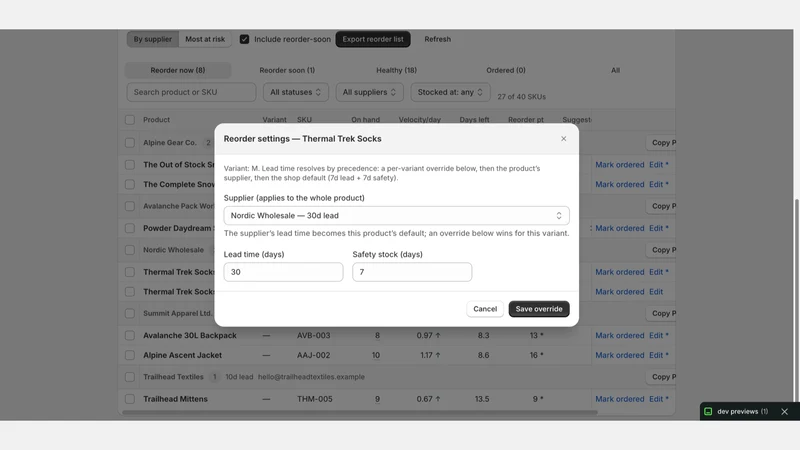Copy PO button in Alpine Gear Co. row
Viewport: 800px width, 450px height.
(x=661, y=143)
